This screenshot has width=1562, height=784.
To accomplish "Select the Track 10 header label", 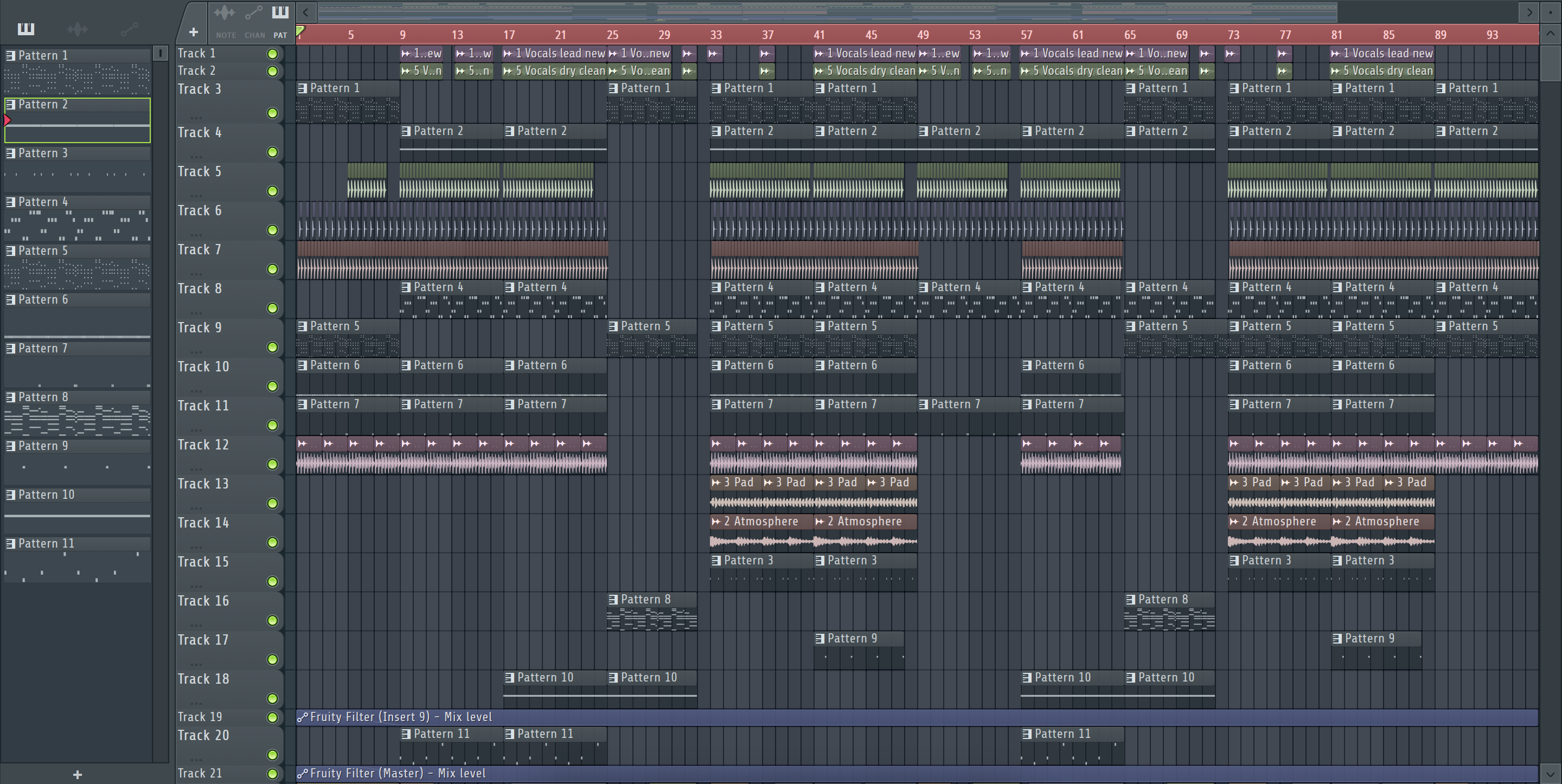I will pos(203,366).
